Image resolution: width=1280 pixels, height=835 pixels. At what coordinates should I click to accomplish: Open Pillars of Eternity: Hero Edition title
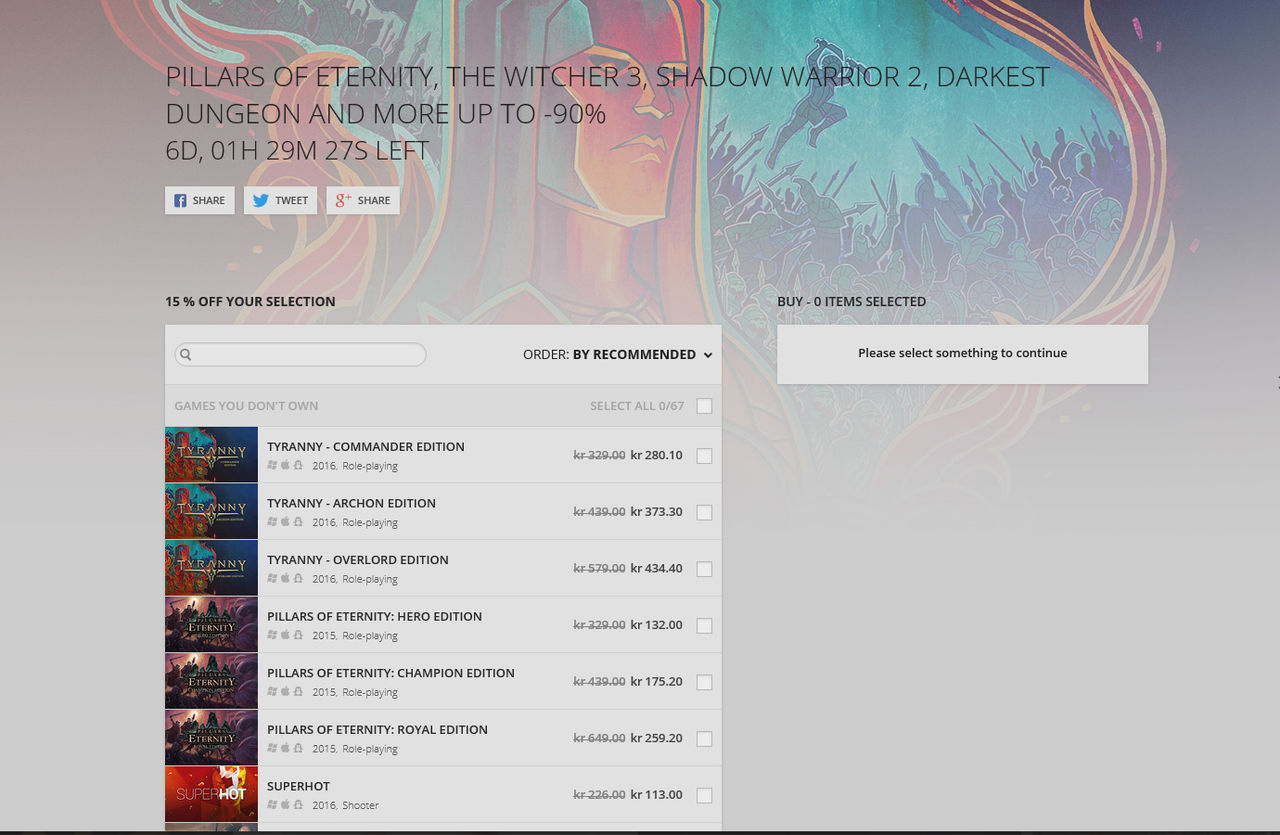coord(374,616)
